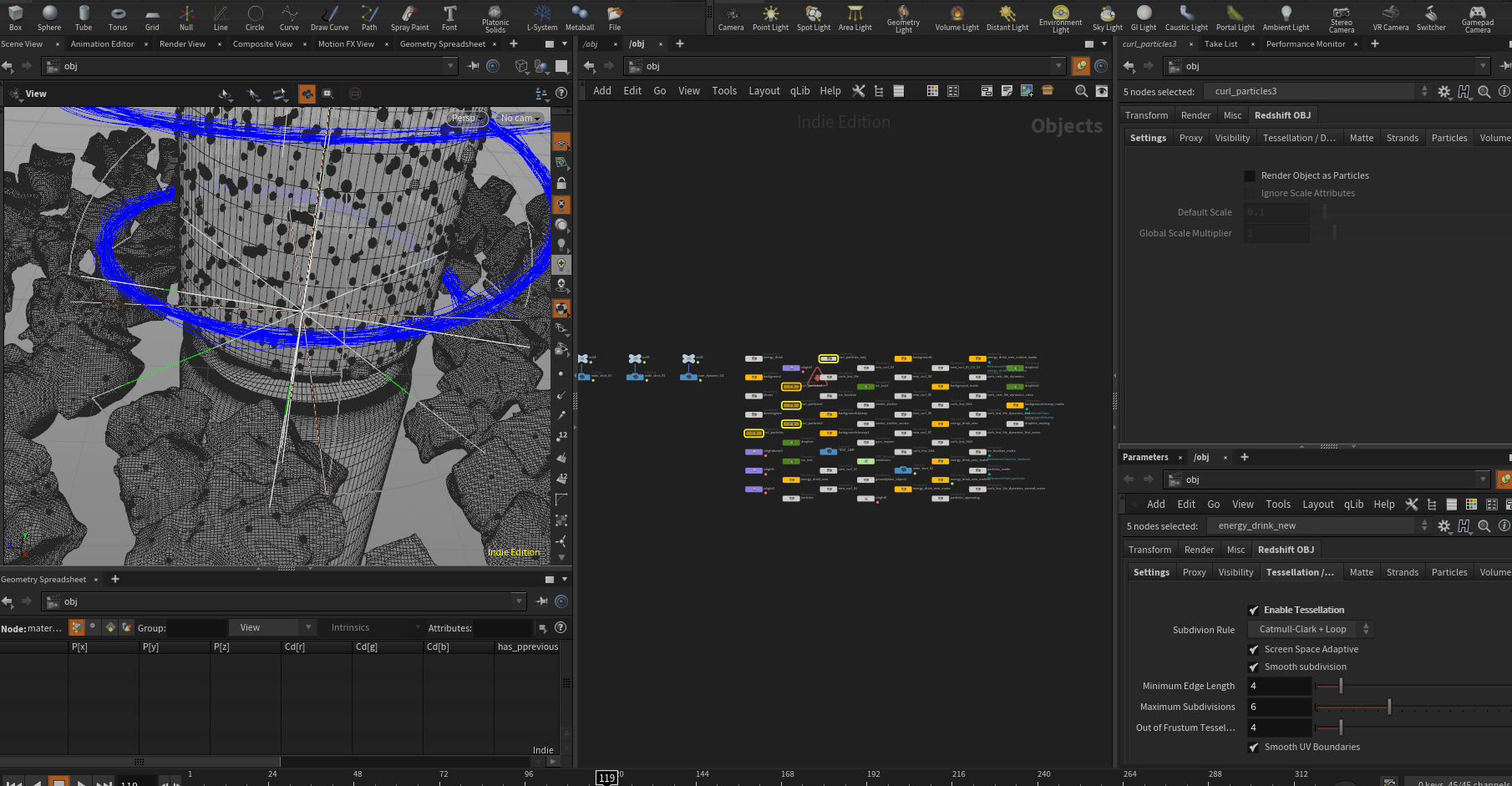Add a Camera from the shelf

point(730,16)
